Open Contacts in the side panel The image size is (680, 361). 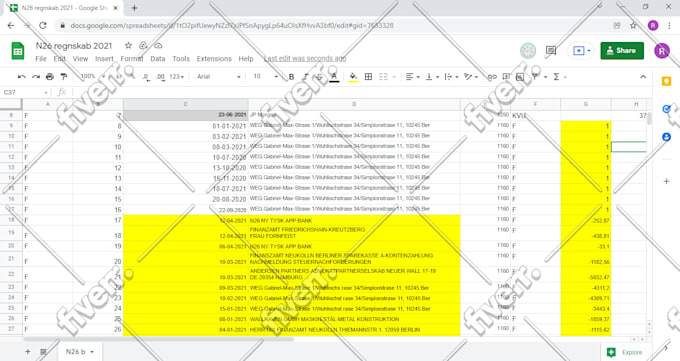click(x=667, y=137)
